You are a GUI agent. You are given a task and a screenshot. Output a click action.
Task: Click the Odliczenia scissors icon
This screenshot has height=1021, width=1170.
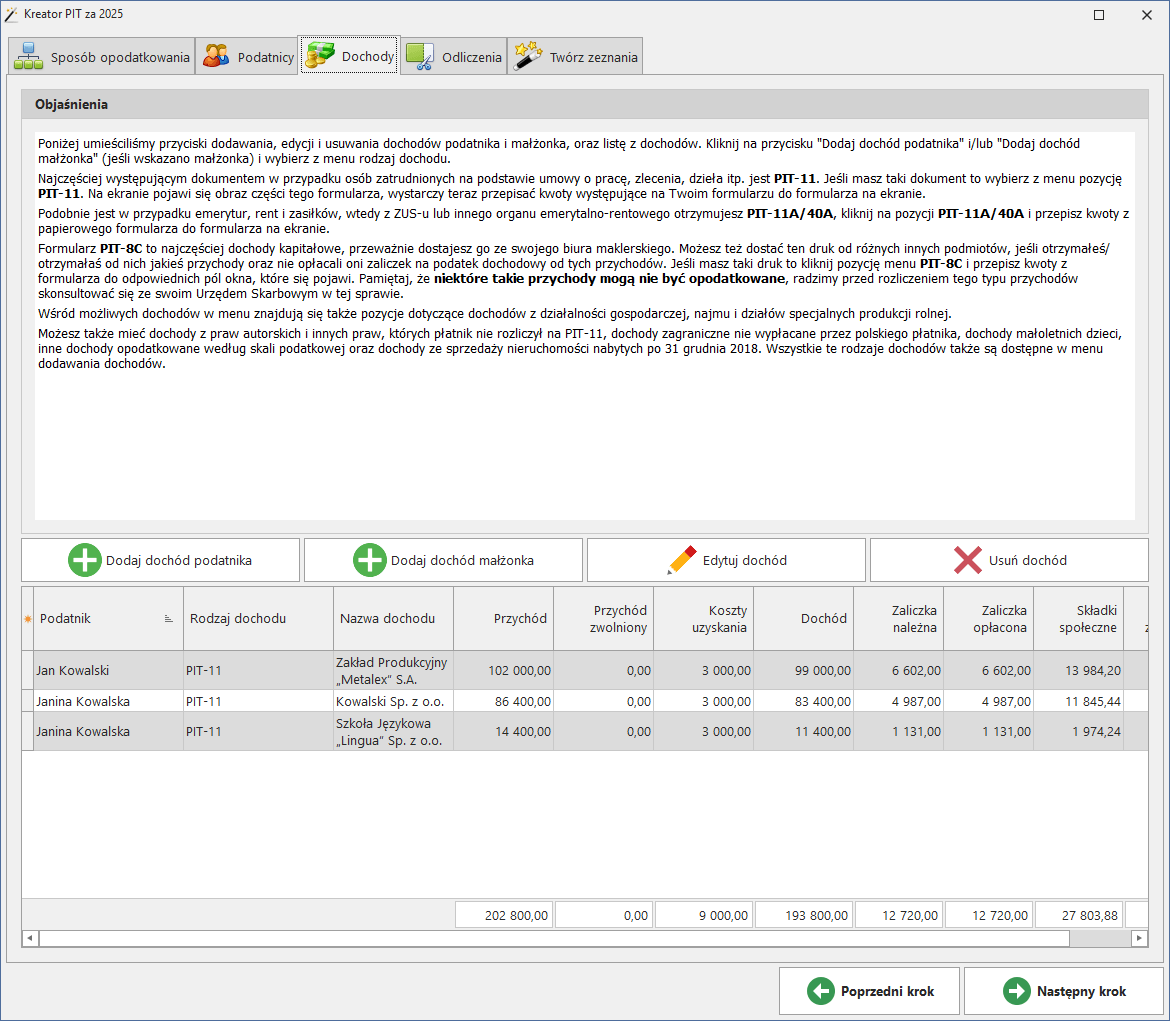(x=419, y=57)
